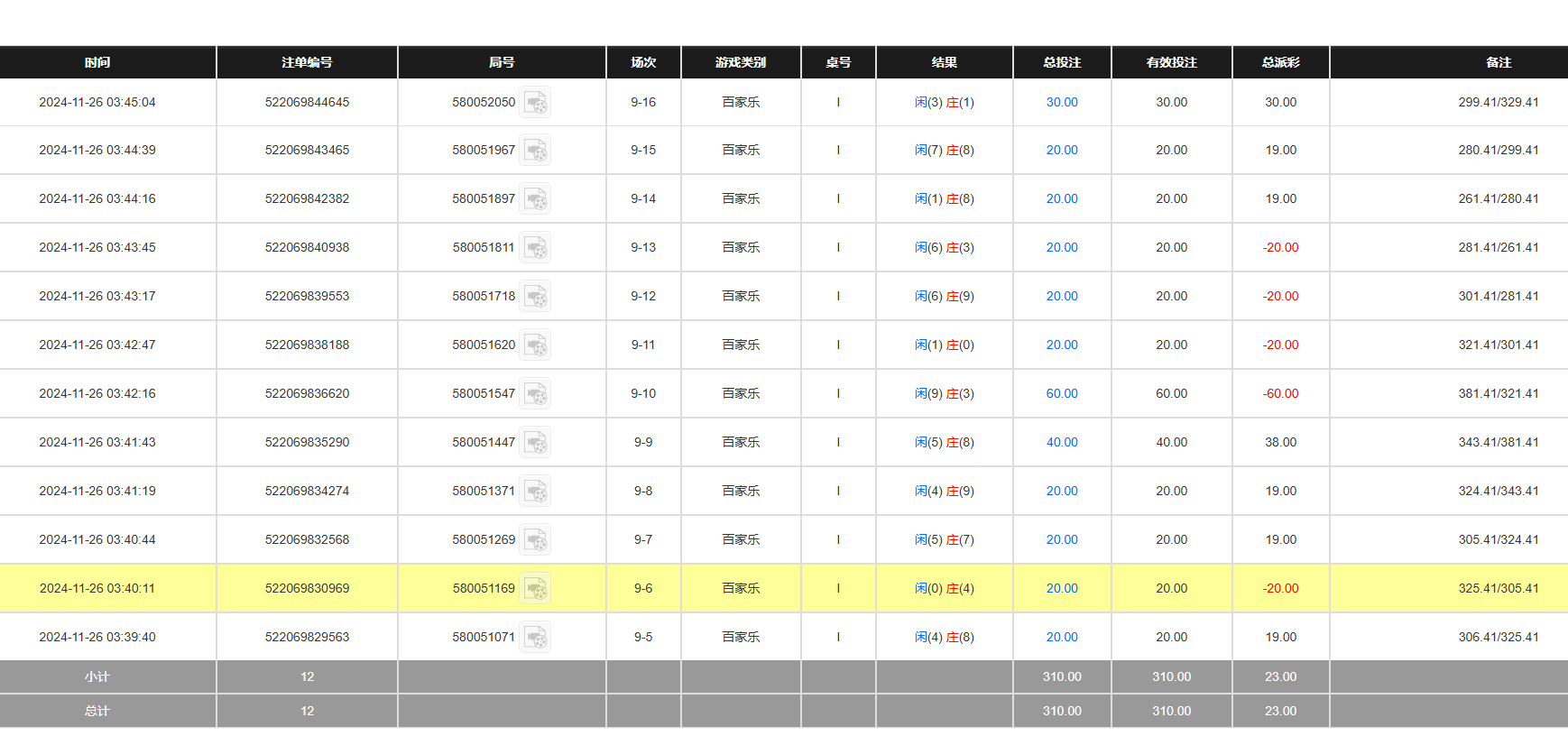The width and height of the screenshot is (1568, 745).
Task: Select the 注单编号 column header
Action: (x=307, y=62)
